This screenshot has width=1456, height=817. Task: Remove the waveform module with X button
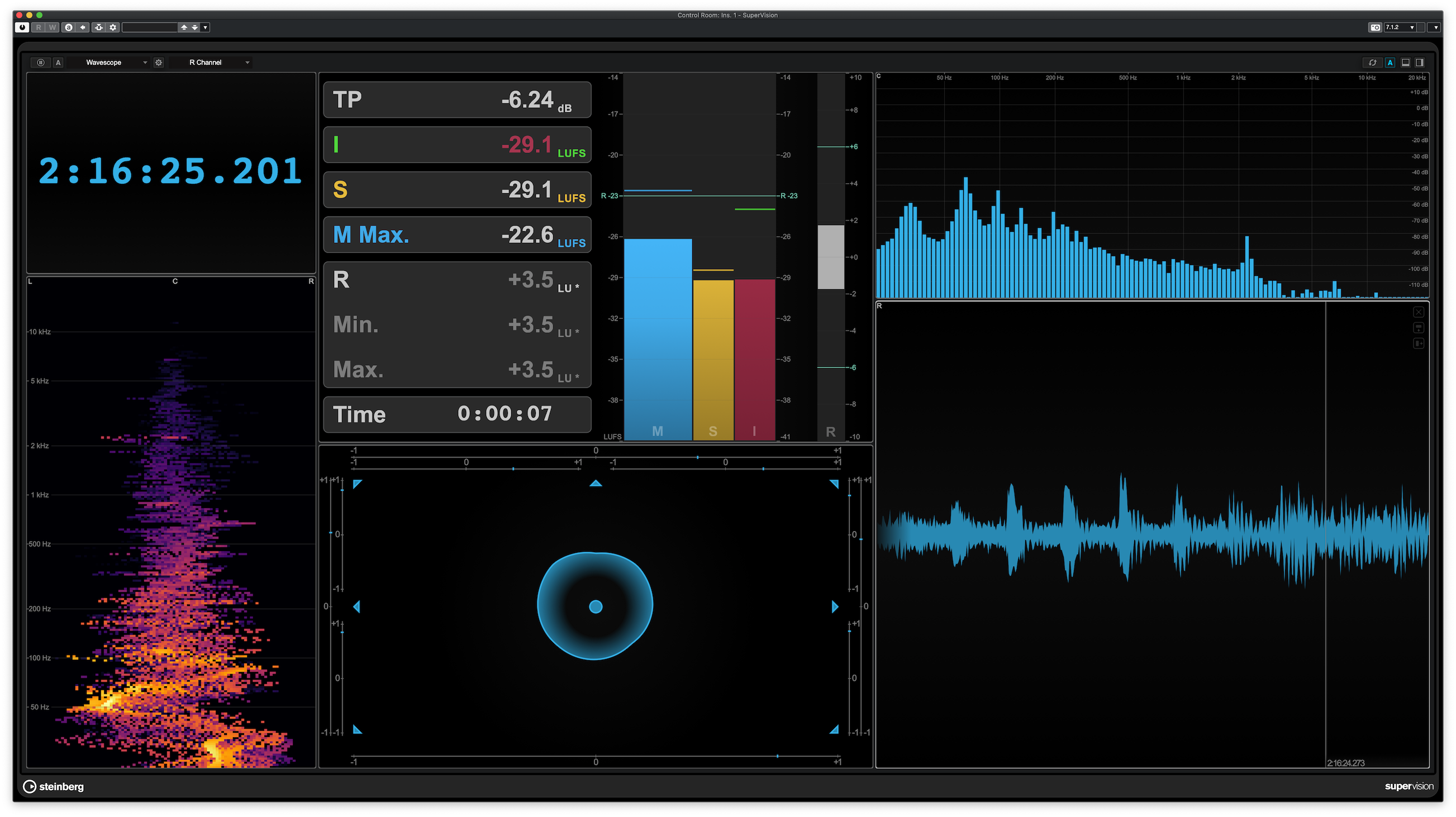point(1418,312)
